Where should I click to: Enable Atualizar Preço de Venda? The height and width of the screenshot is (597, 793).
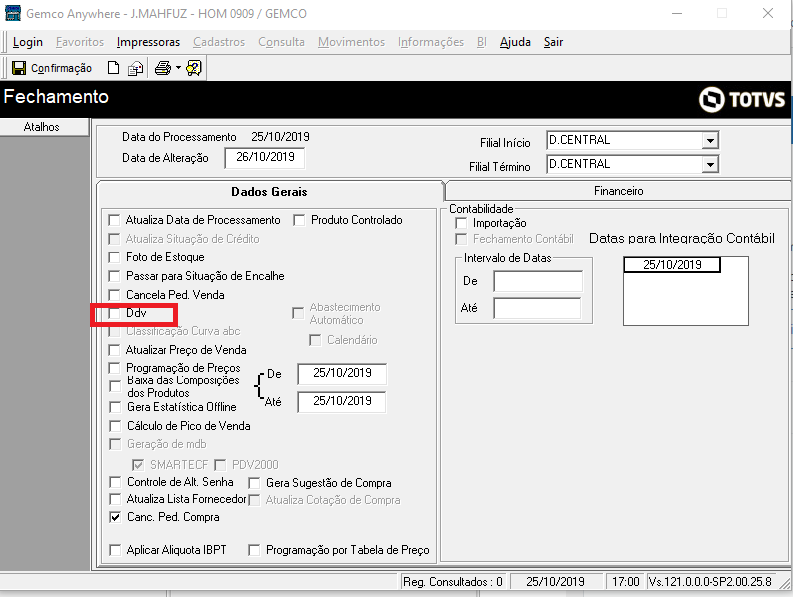click(x=114, y=350)
